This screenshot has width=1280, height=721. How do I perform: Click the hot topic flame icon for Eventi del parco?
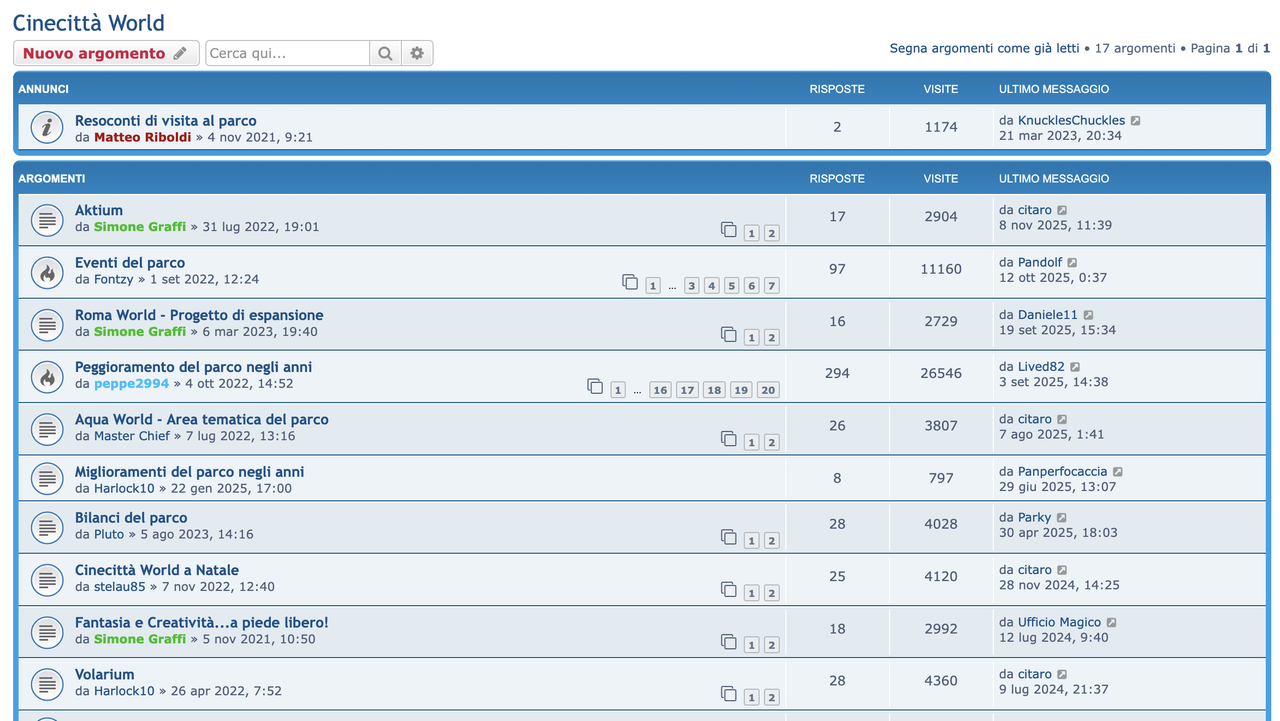[47, 271]
